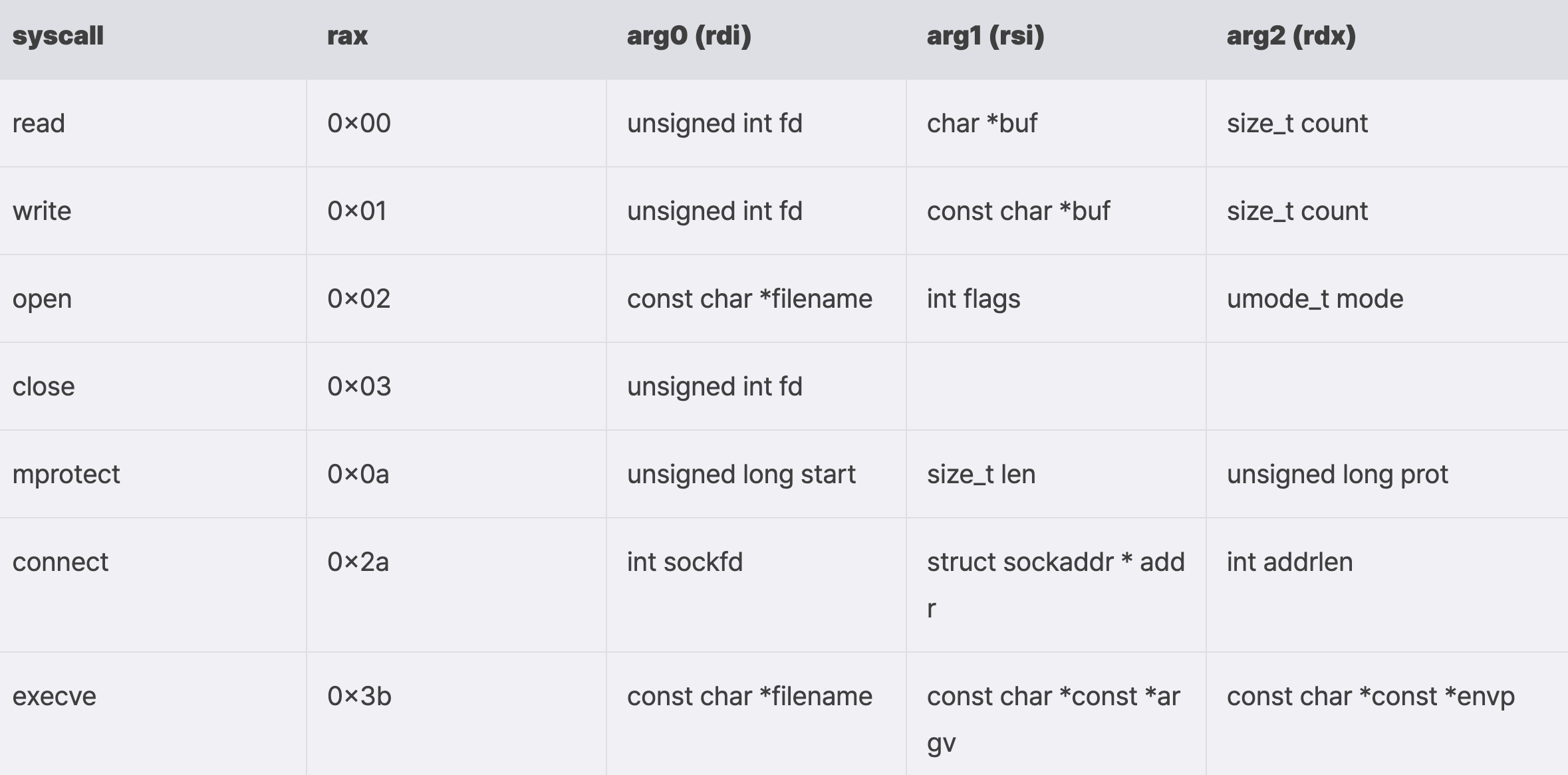1568x775 pixels.
Task: Select the open syscall cell
Action: [x=42, y=299]
